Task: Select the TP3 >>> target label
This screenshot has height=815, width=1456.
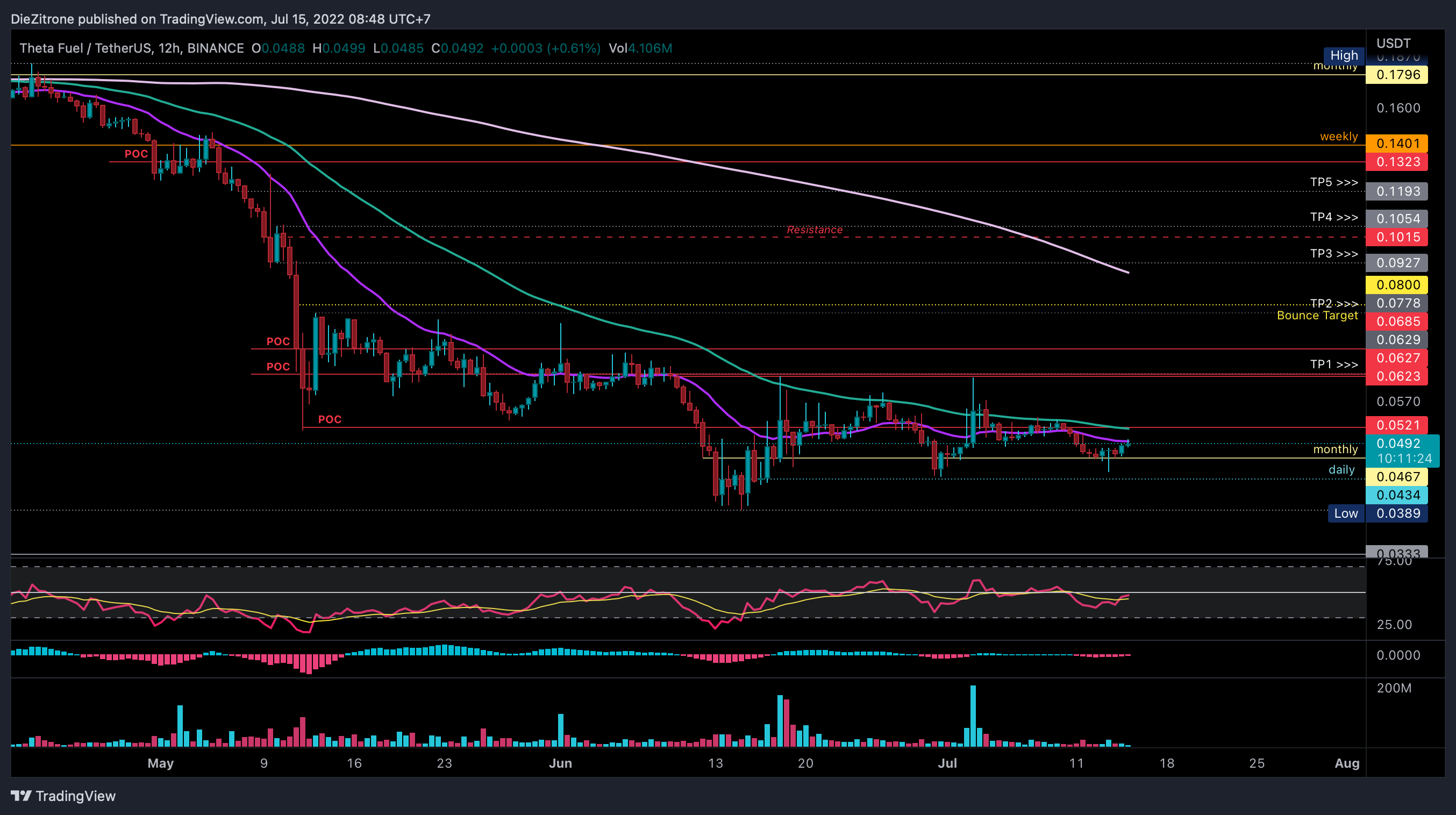Action: click(1333, 254)
